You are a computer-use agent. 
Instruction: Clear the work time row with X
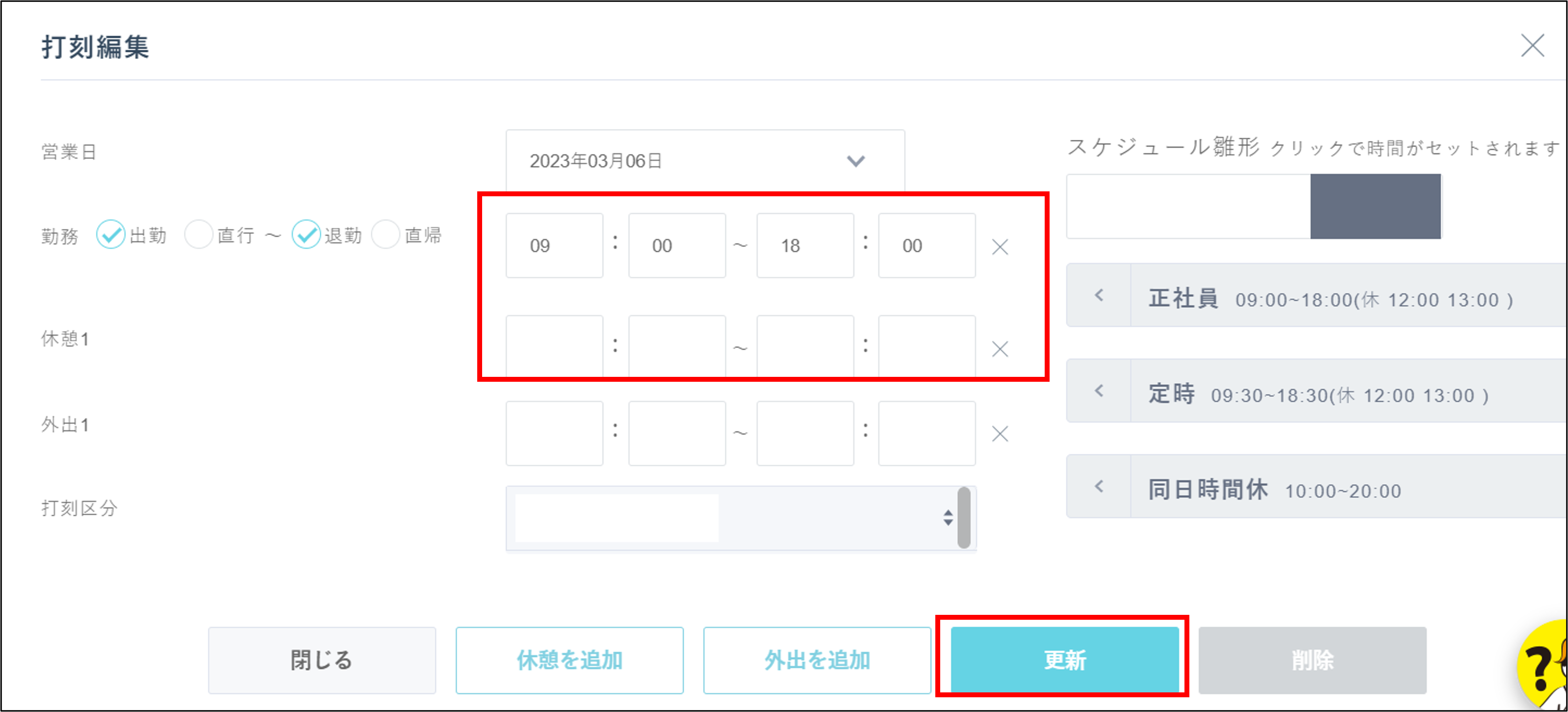(1000, 247)
